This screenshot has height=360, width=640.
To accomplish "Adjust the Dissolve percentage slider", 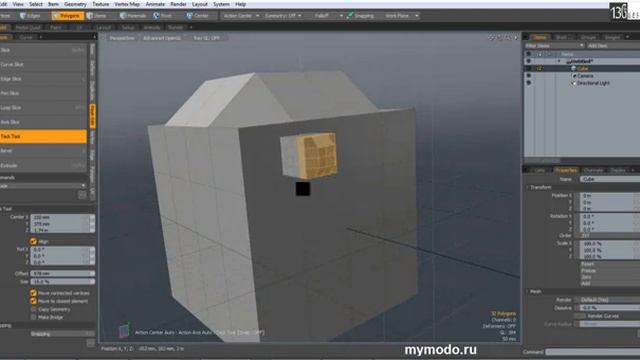I will tap(610, 308).
